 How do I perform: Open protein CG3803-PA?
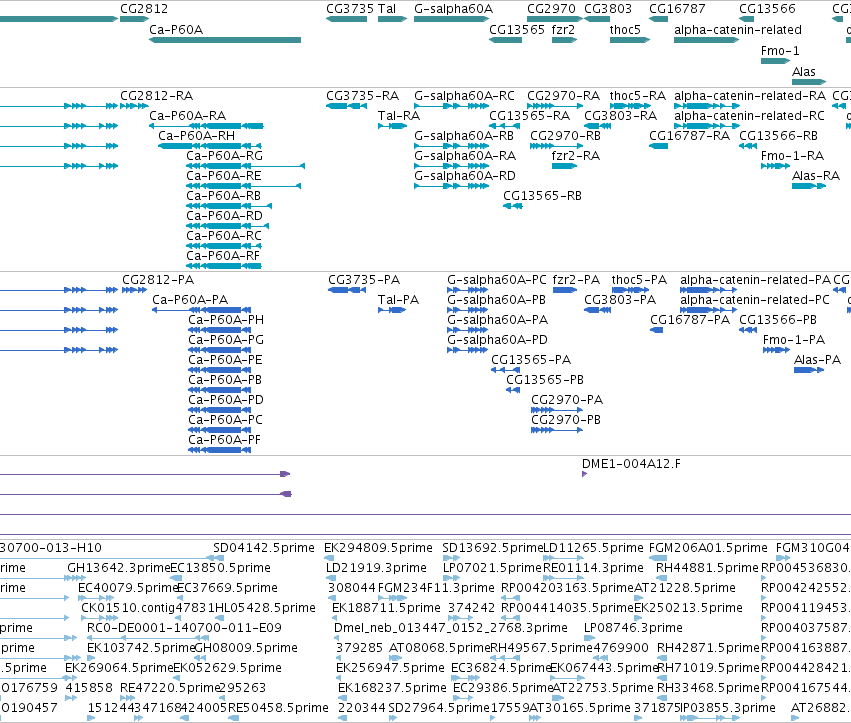(620, 300)
